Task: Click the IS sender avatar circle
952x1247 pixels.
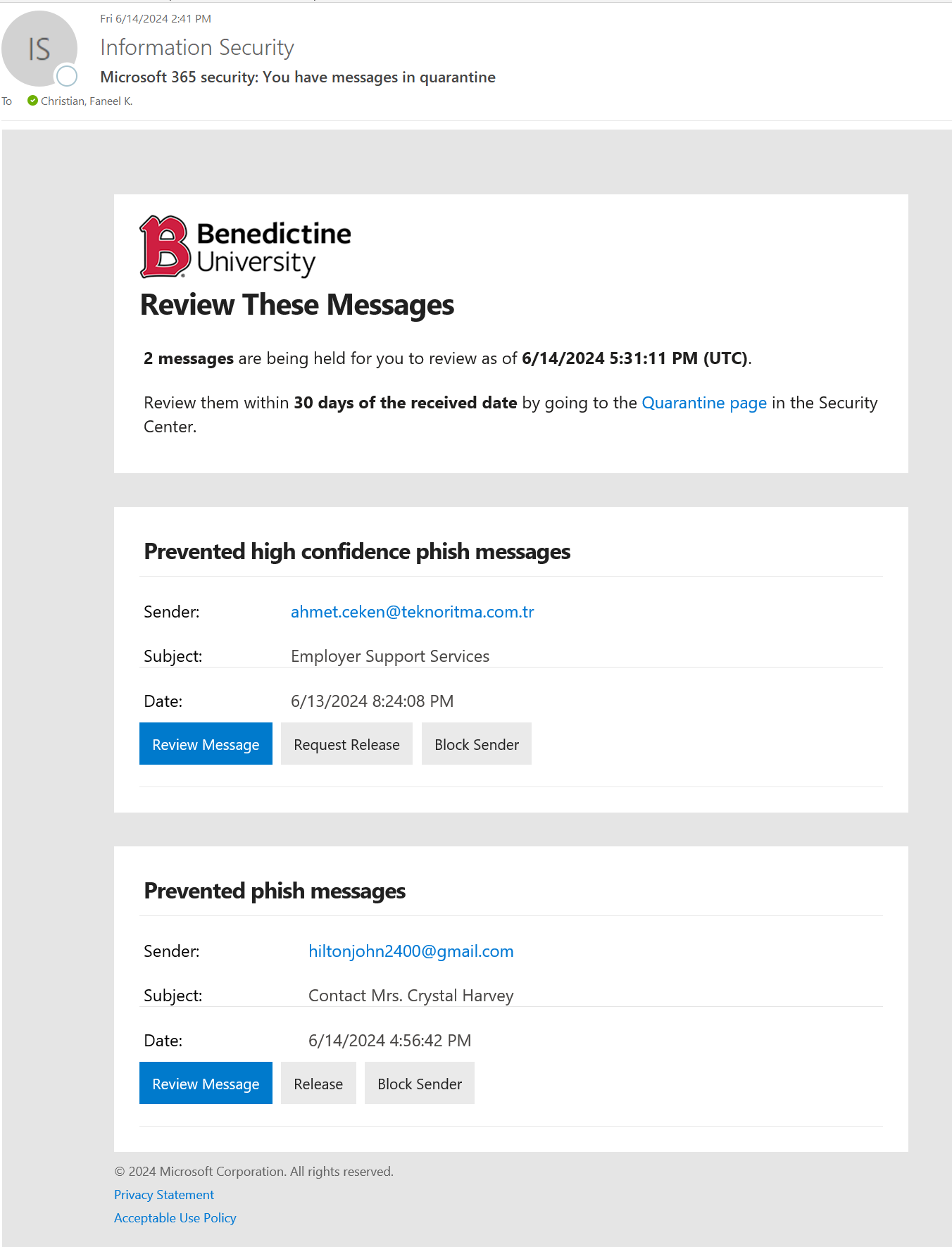Action: (39, 49)
